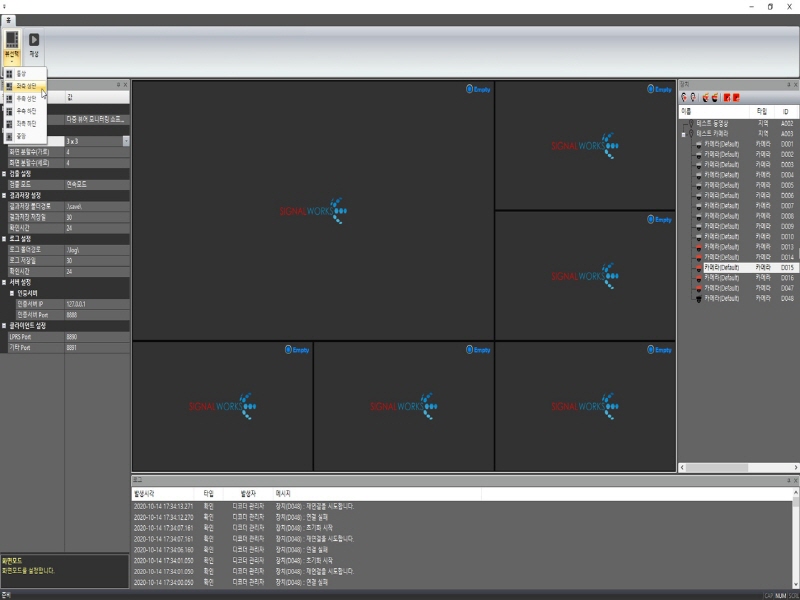Click the LPRS Port value 8890
The image size is (800, 600).
tap(97, 337)
